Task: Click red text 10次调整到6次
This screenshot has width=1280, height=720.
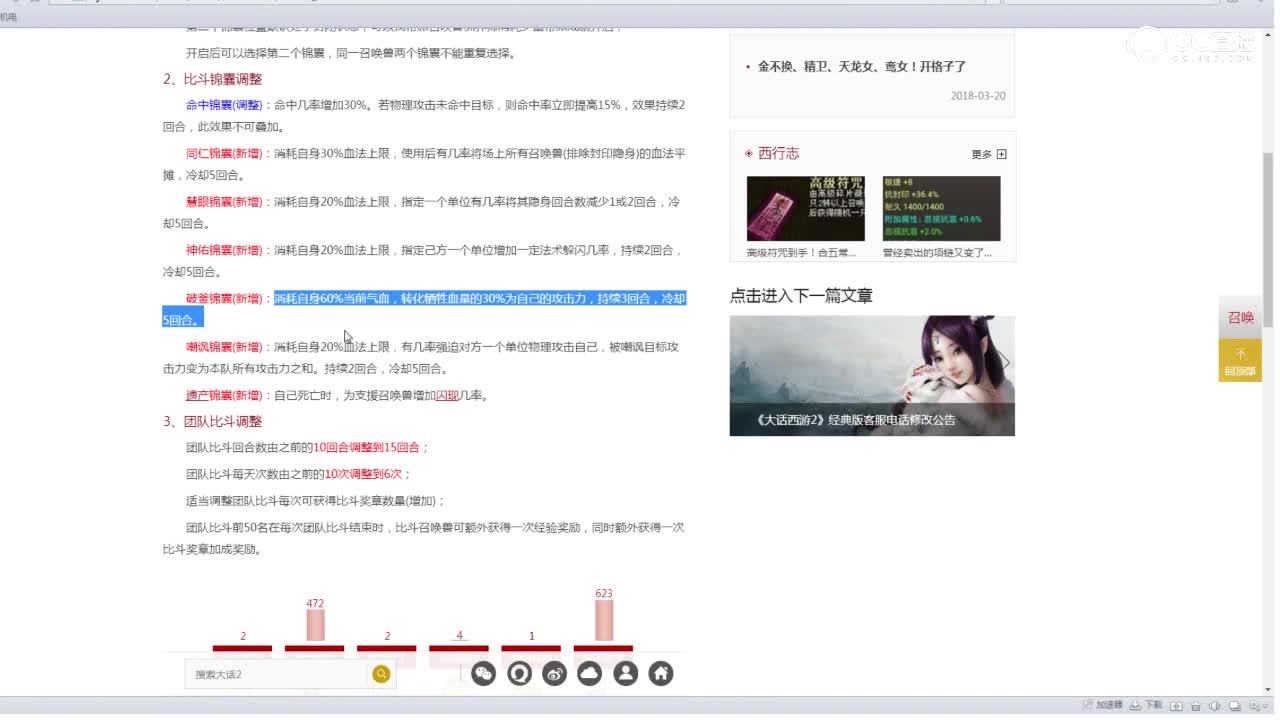Action: tap(363, 474)
